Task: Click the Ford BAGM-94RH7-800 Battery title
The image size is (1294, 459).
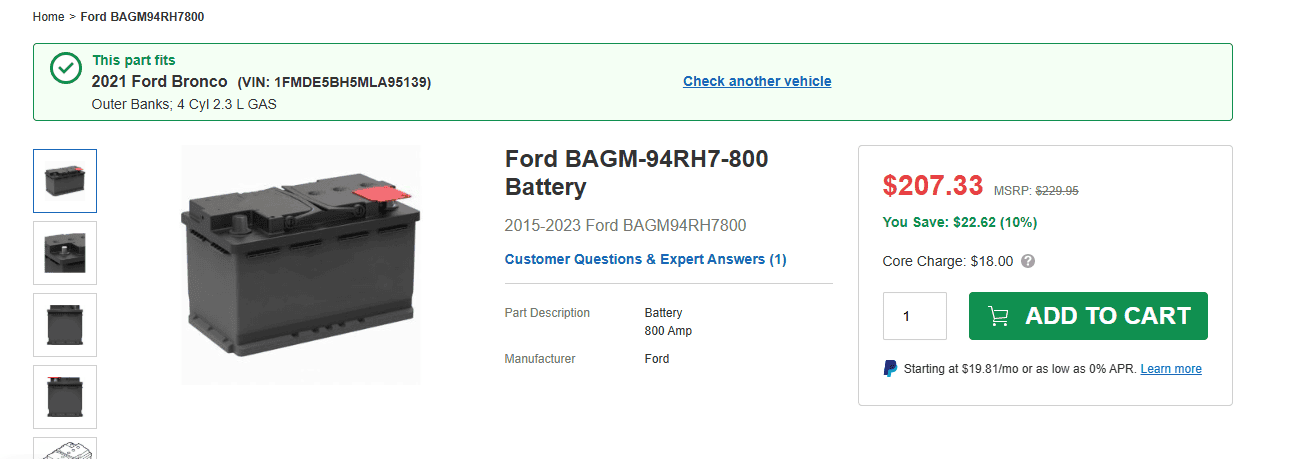Action: pyautogui.click(x=636, y=173)
